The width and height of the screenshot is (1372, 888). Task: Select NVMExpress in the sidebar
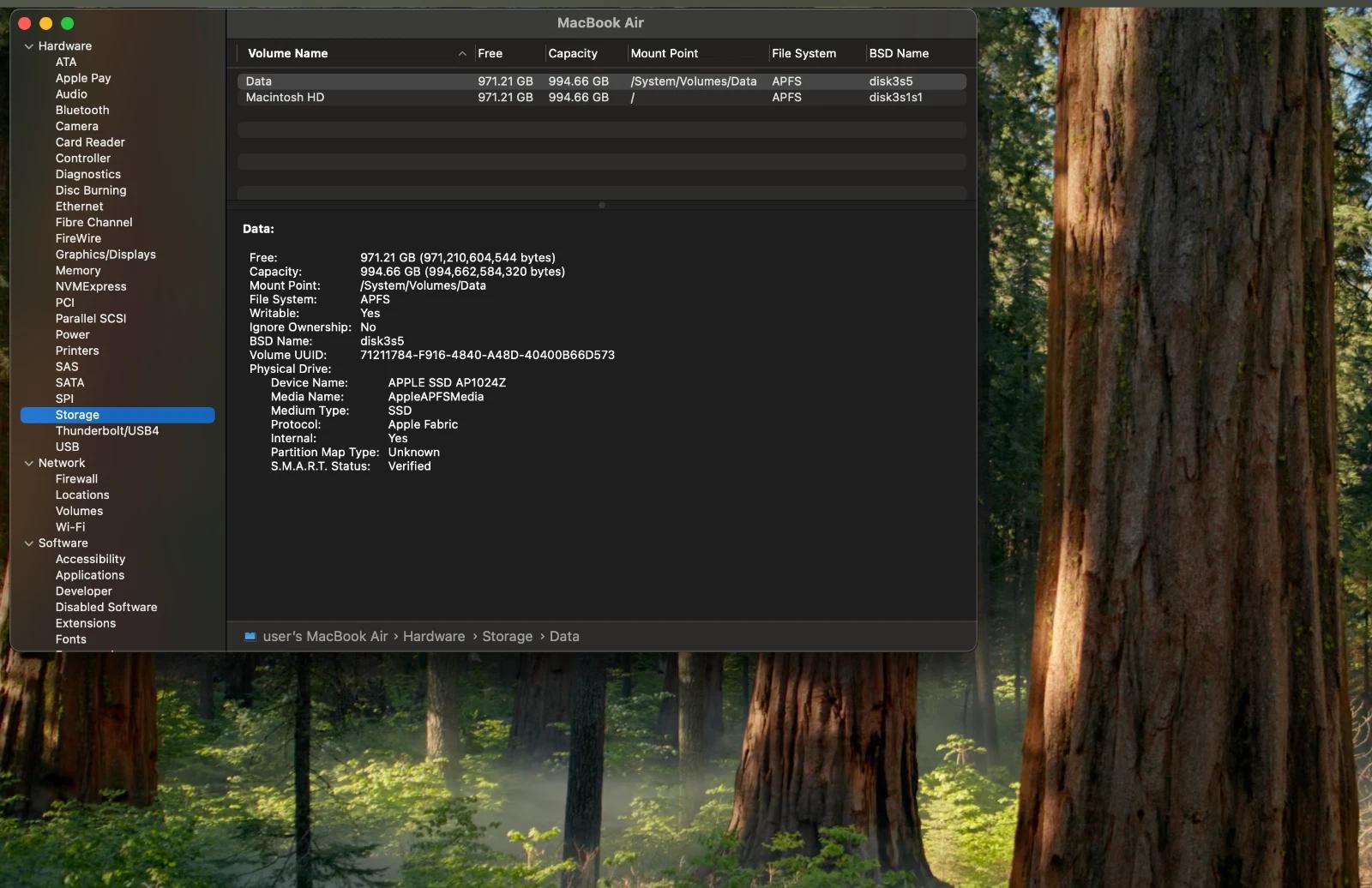(91, 286)
